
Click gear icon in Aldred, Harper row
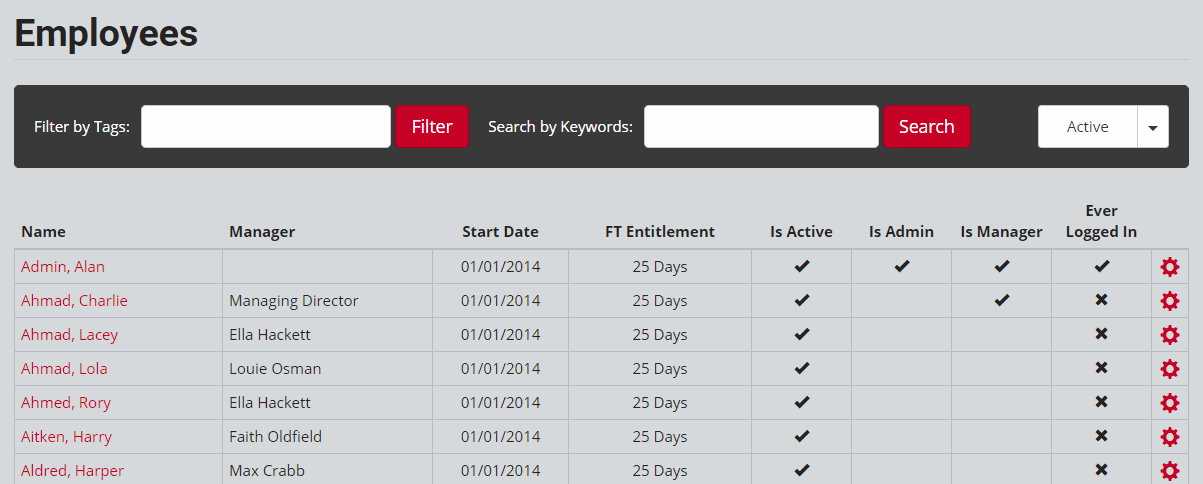[x=1169, y=471]
